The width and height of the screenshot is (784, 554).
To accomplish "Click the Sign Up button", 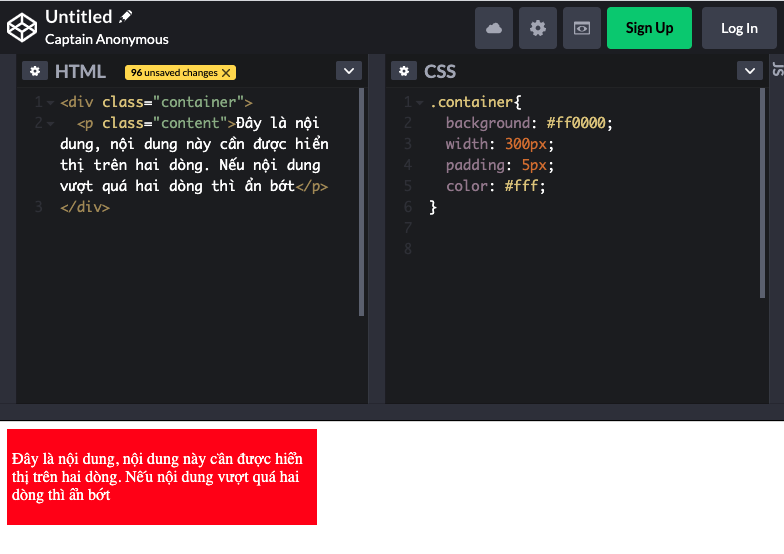I will pos(649,28).
